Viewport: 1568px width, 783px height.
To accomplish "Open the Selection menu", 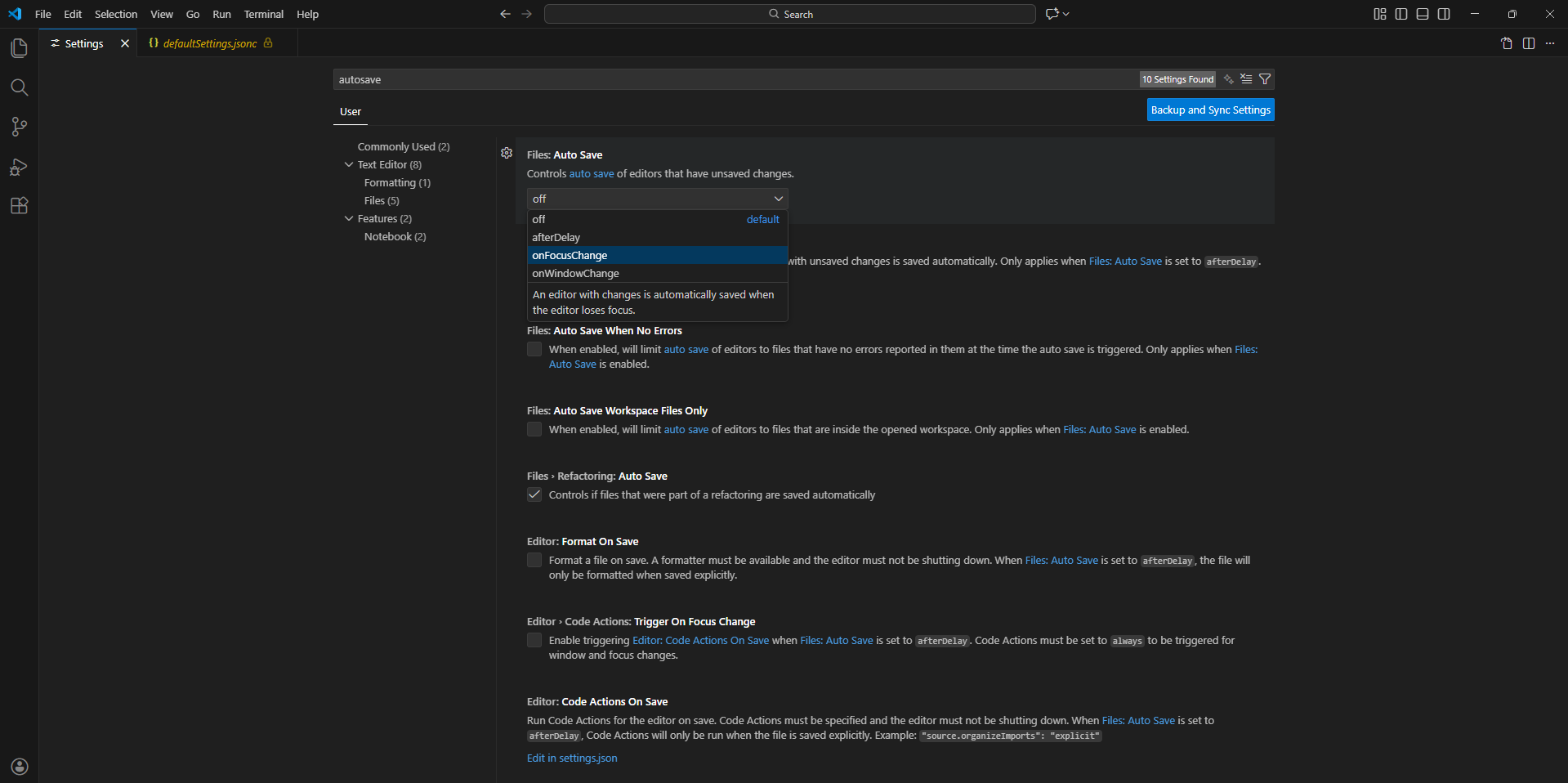I will [116, 14].
